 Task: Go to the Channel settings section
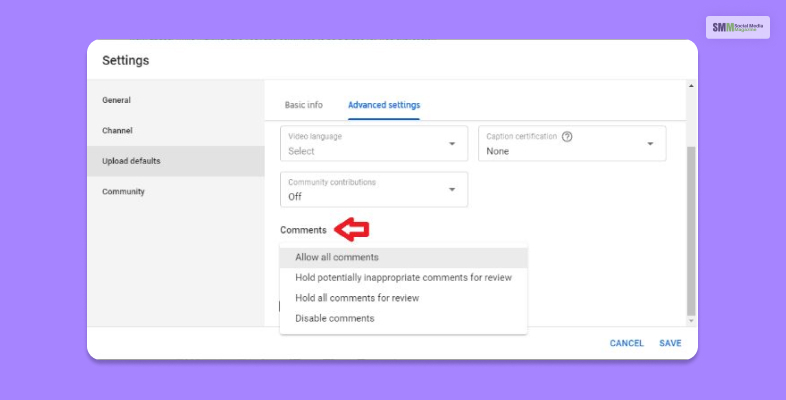pyautogui.click(x=117, y=131)
